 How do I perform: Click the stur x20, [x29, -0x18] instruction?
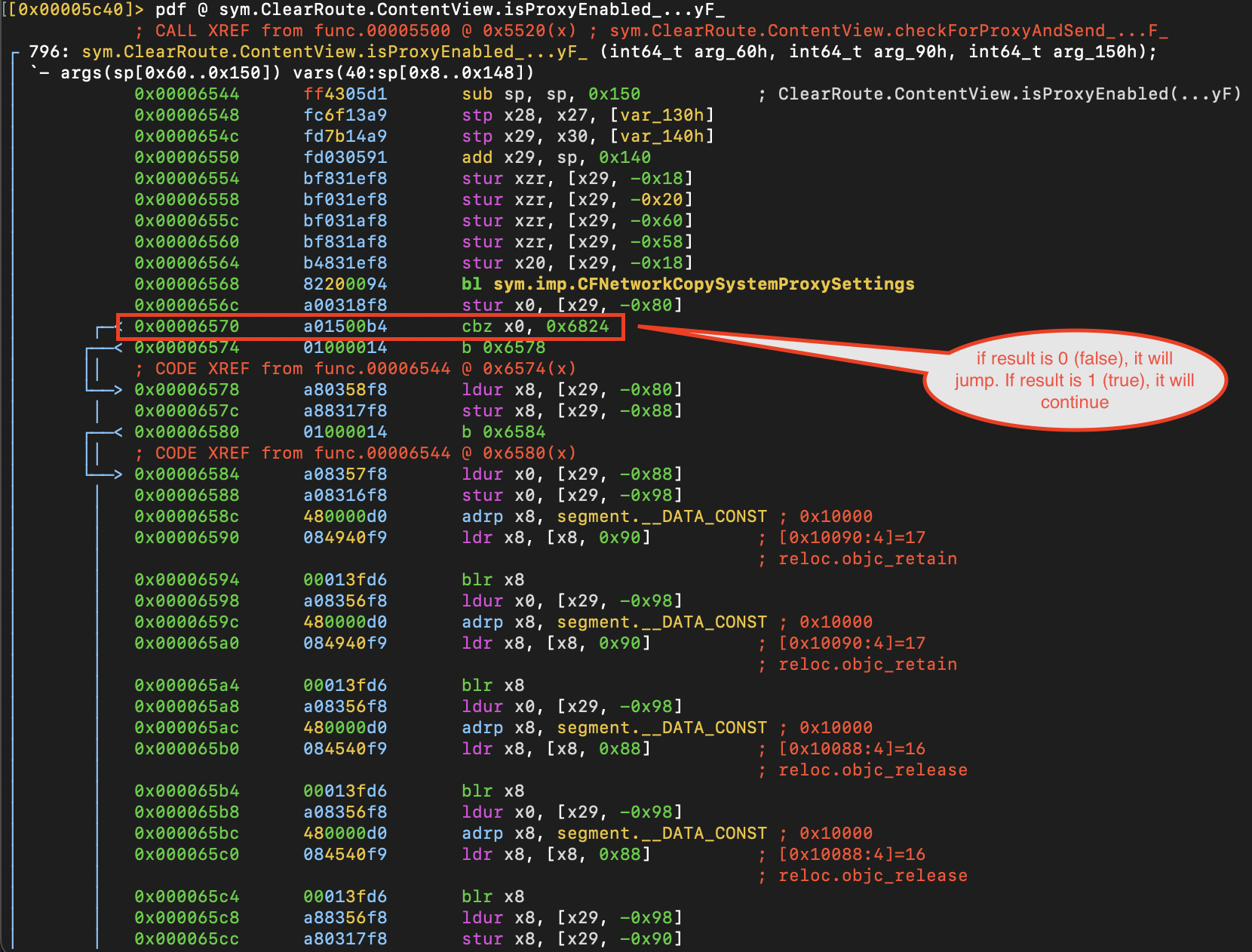click(577, 263)
